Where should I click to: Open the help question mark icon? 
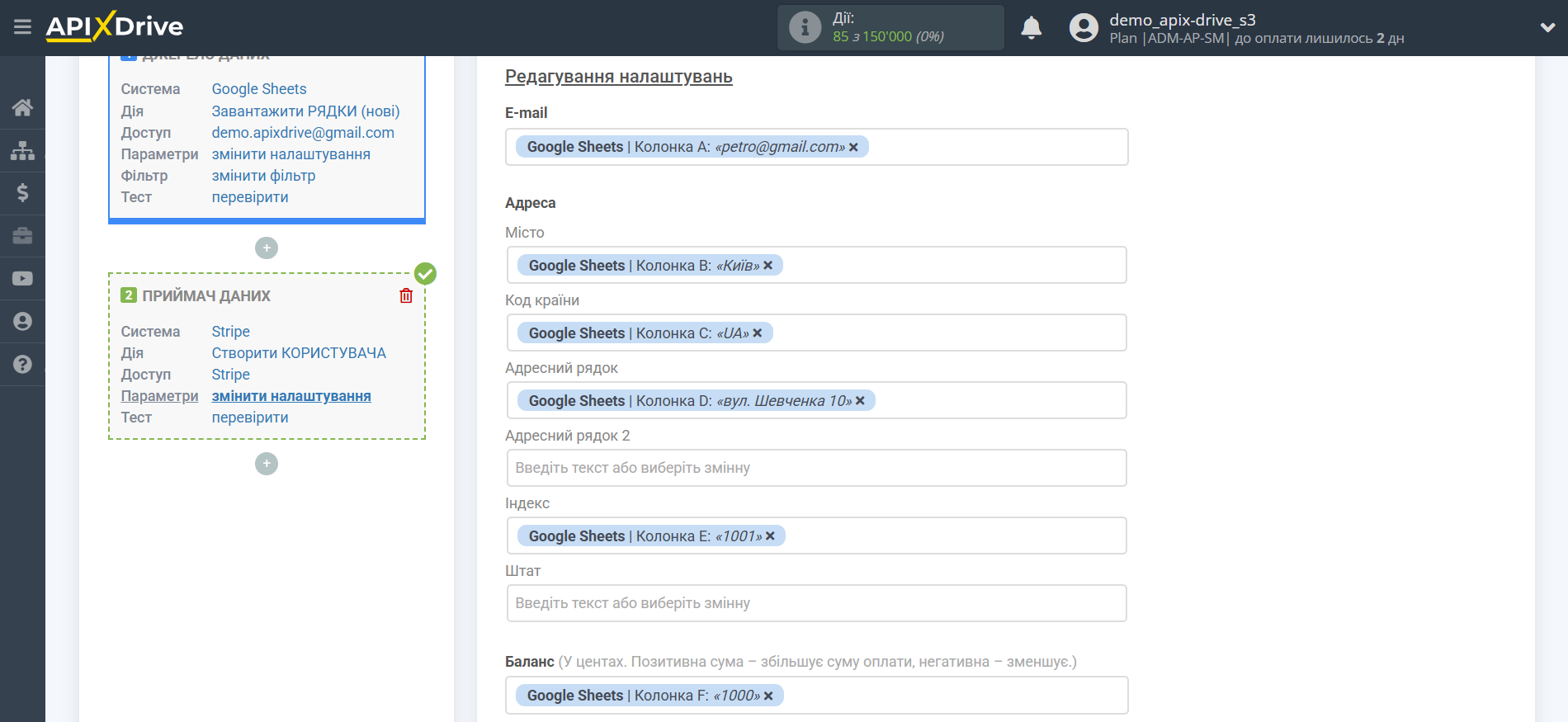[22, 365]
